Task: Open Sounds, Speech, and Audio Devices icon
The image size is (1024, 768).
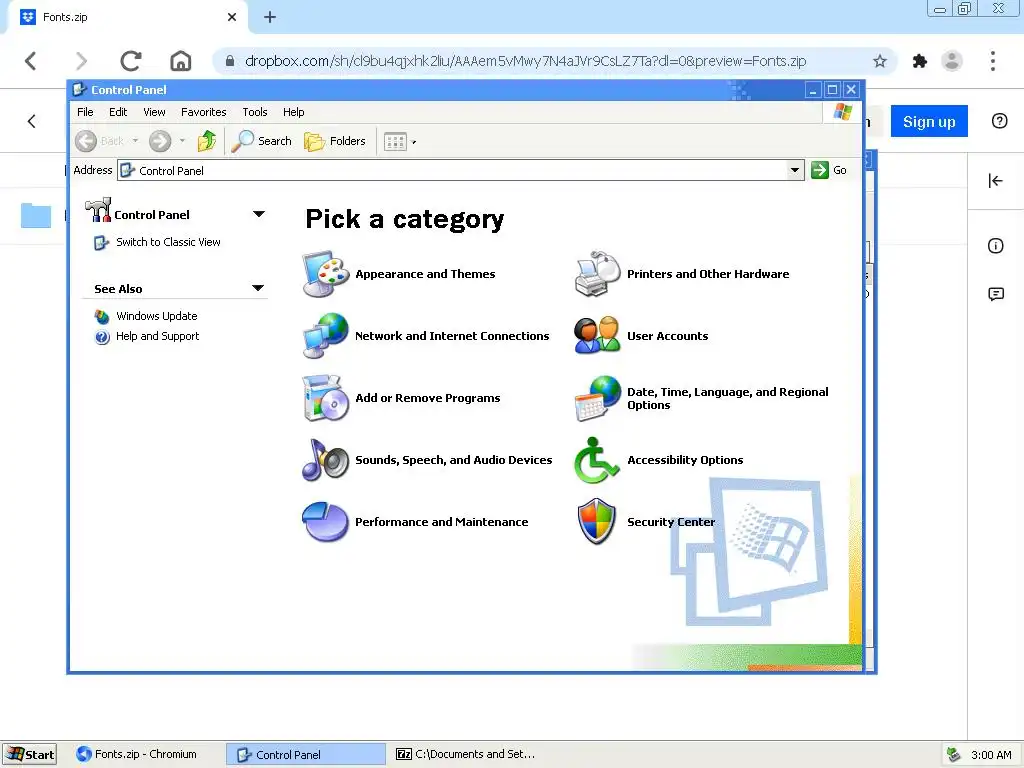Action: (326, 460)
